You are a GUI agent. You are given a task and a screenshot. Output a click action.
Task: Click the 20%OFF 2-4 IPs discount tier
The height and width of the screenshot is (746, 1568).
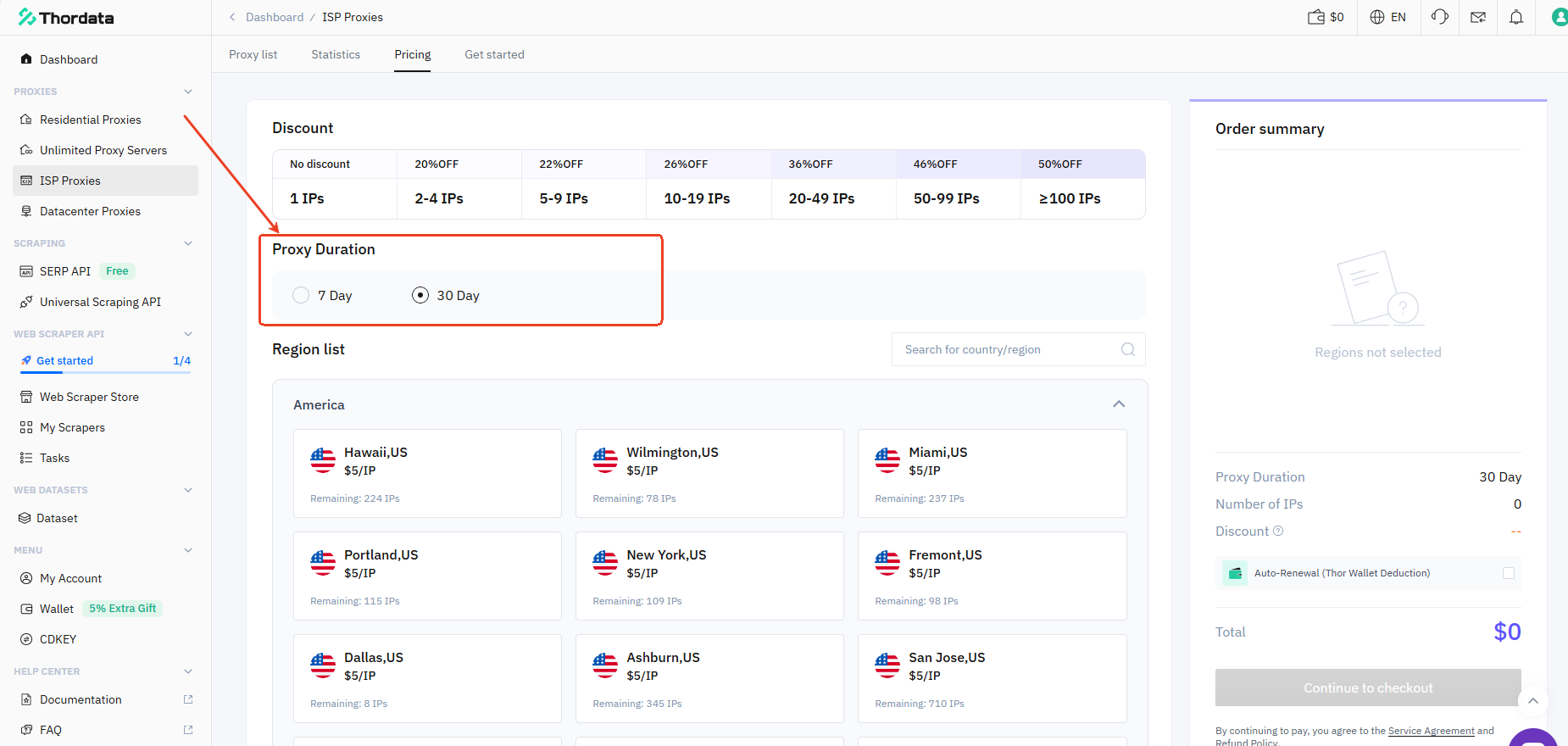pos(459,184)
